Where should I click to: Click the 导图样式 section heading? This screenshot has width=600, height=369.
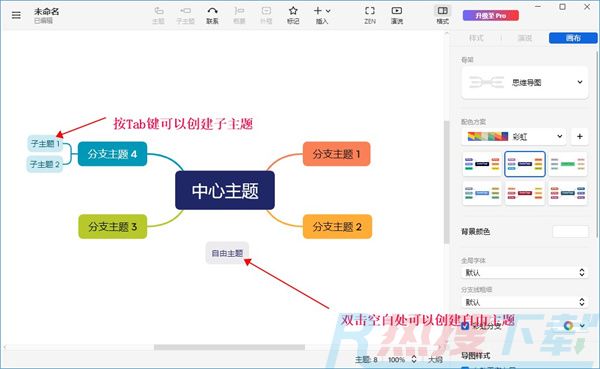(476, 356)
